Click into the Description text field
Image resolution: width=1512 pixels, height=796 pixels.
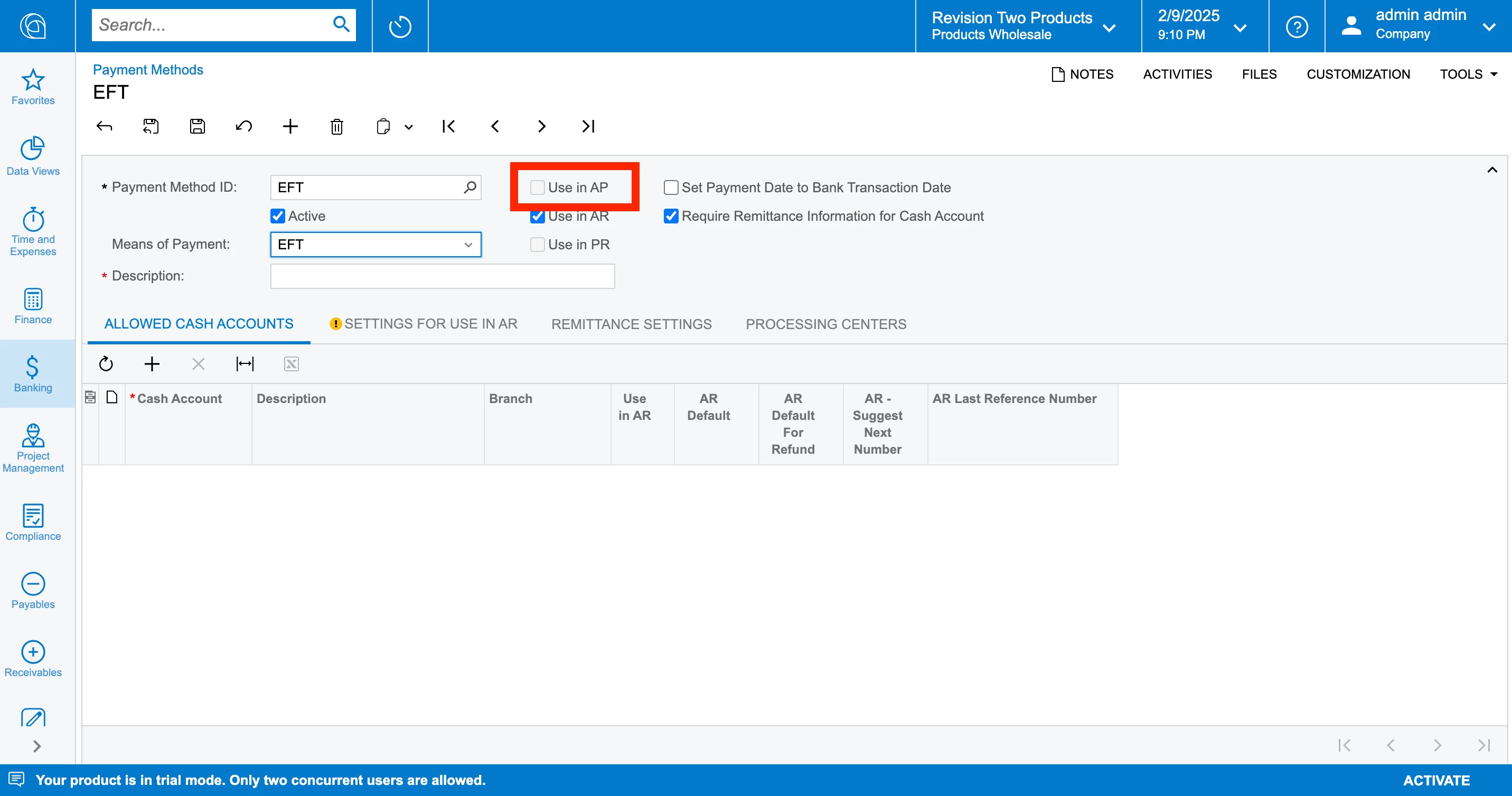[442, 276]
